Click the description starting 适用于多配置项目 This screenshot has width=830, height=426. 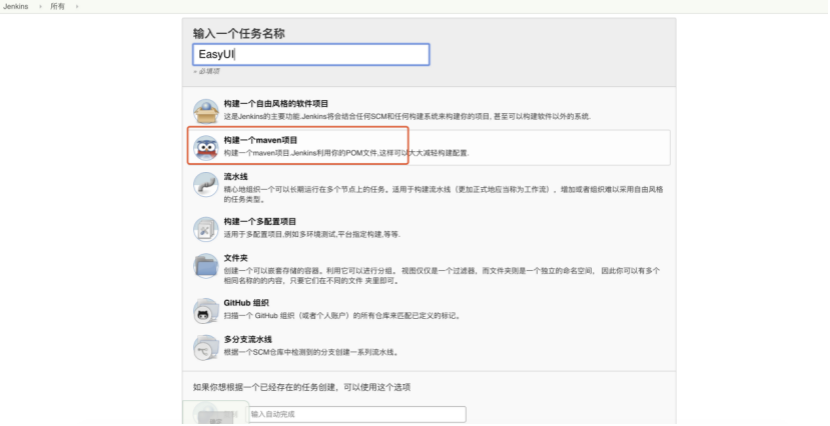(312, 234)
